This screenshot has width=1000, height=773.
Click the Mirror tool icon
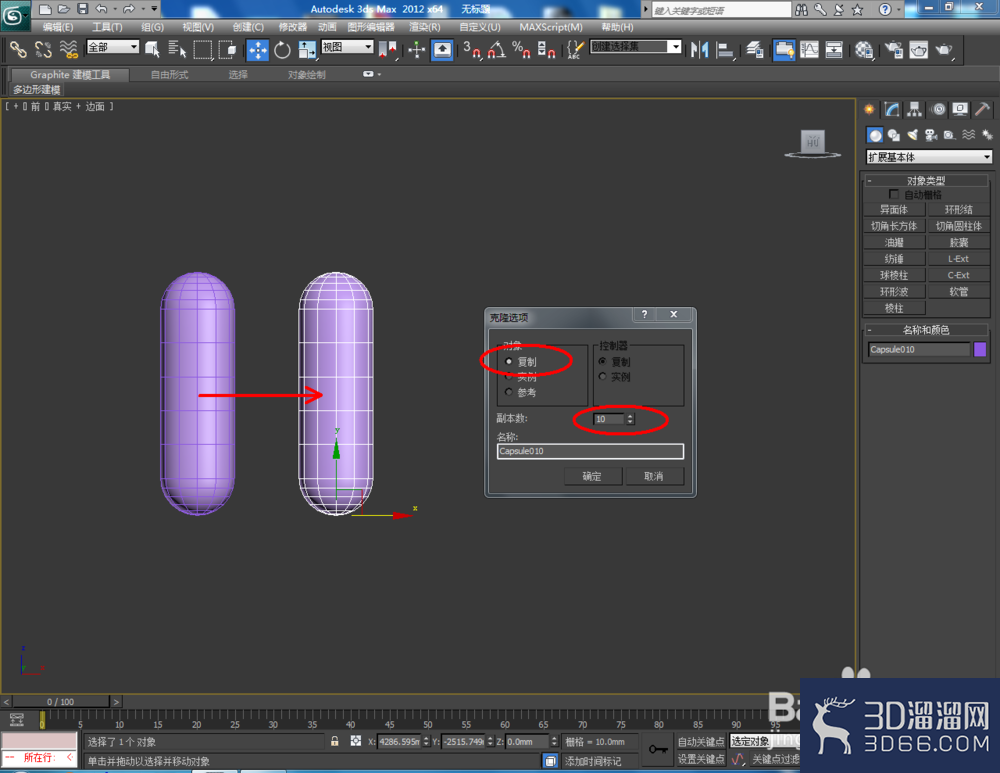(x=700, y=50)
